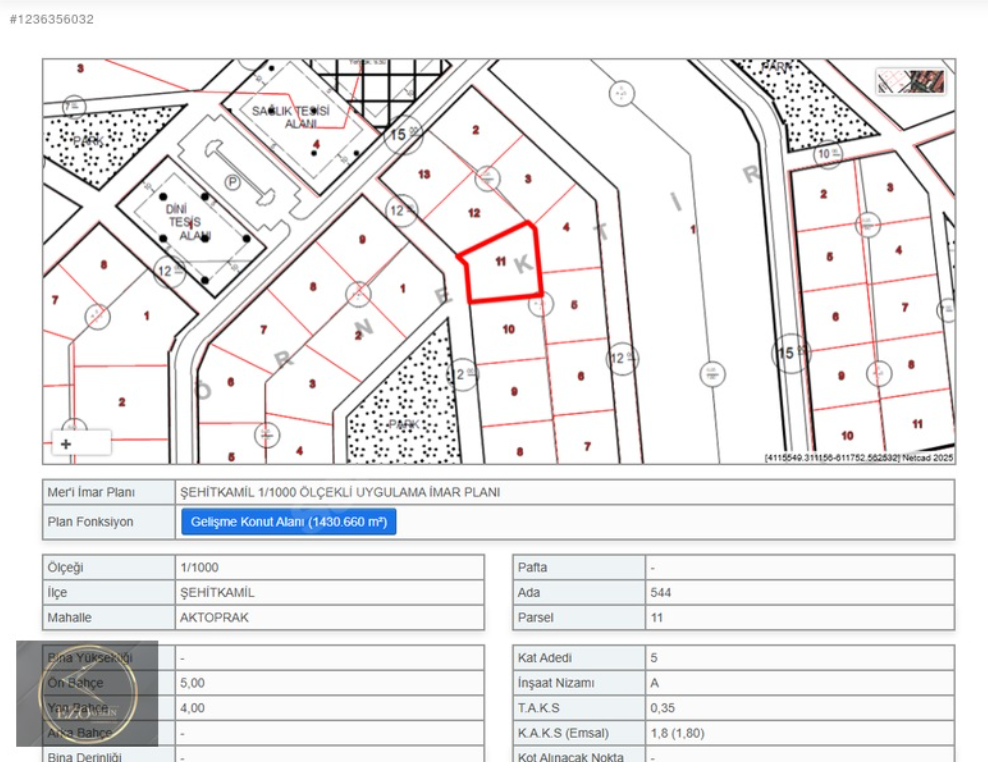Zoom in with the map plus button
988x762 pixels.
coord(66,444)
